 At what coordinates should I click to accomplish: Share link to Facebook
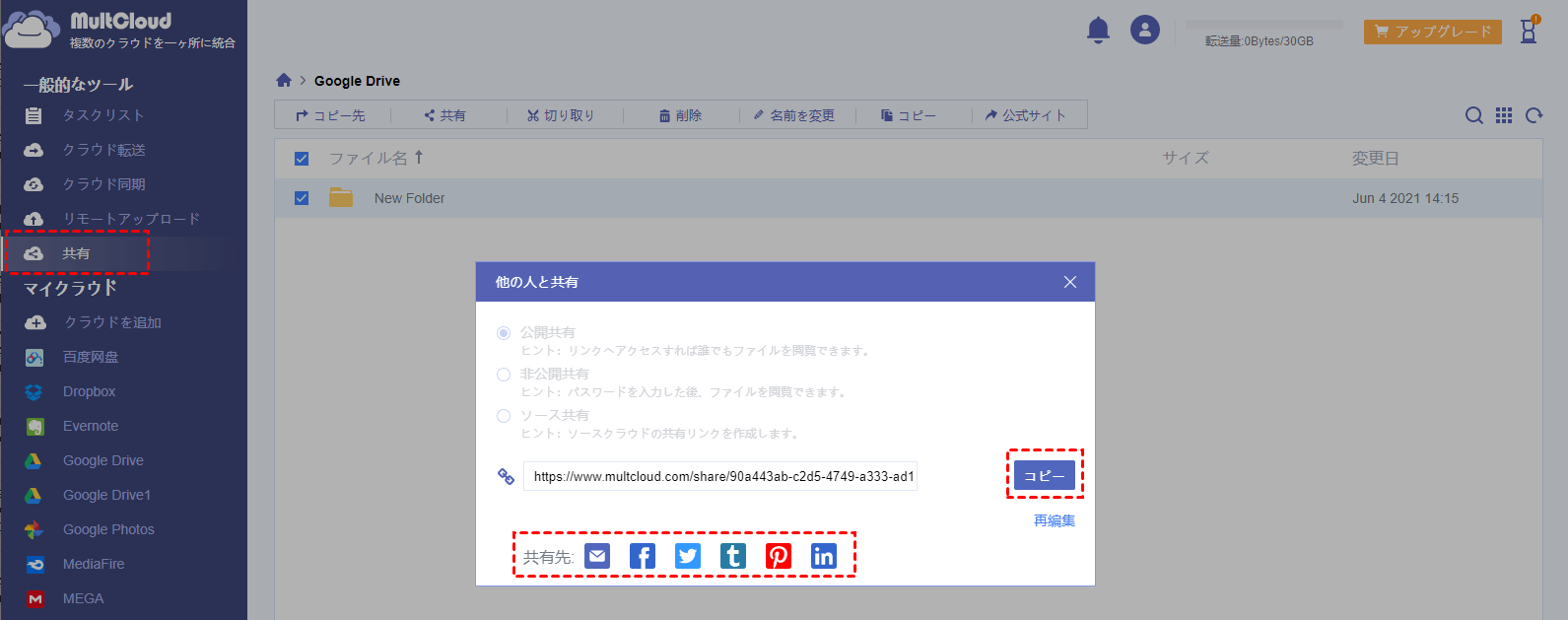[x=642, y=556]
